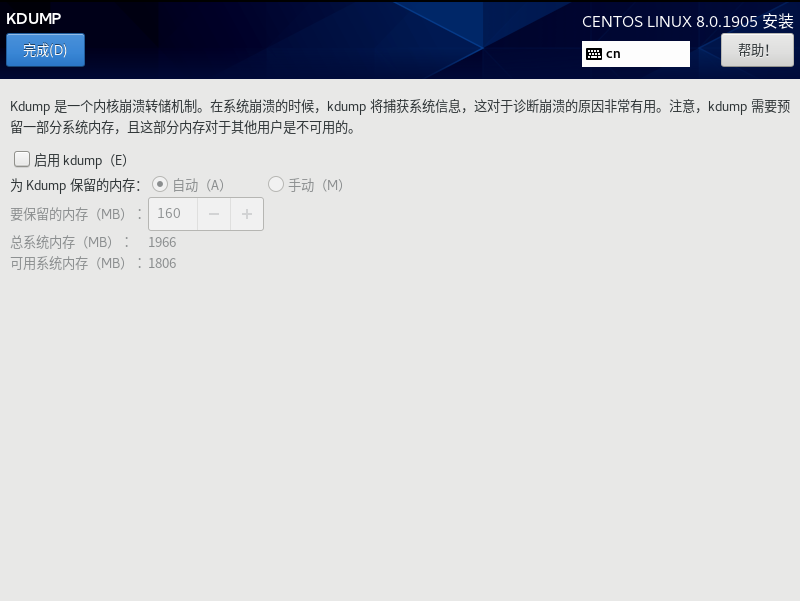This screenshot has height=601, width=800.
Task: Decrease reserved memory with minus button
Action: point(214,214)
